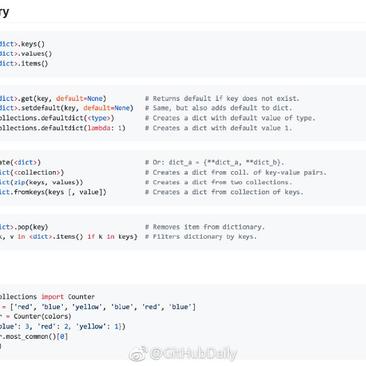Click the 'ate(<dict>)' code line
Viewport: 366px width, 366px height.
[x=20, y=163]
